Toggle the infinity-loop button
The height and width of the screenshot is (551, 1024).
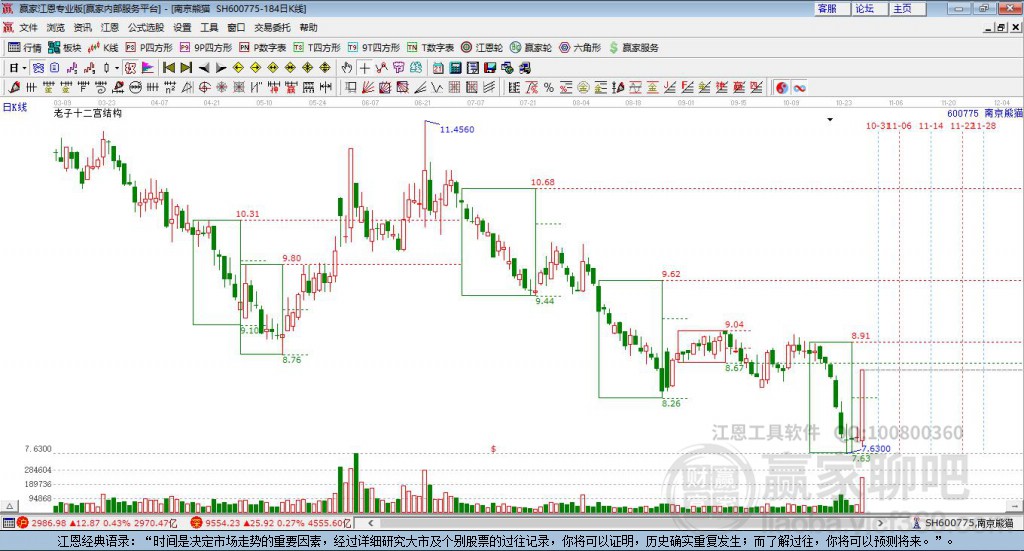point(799,87)
